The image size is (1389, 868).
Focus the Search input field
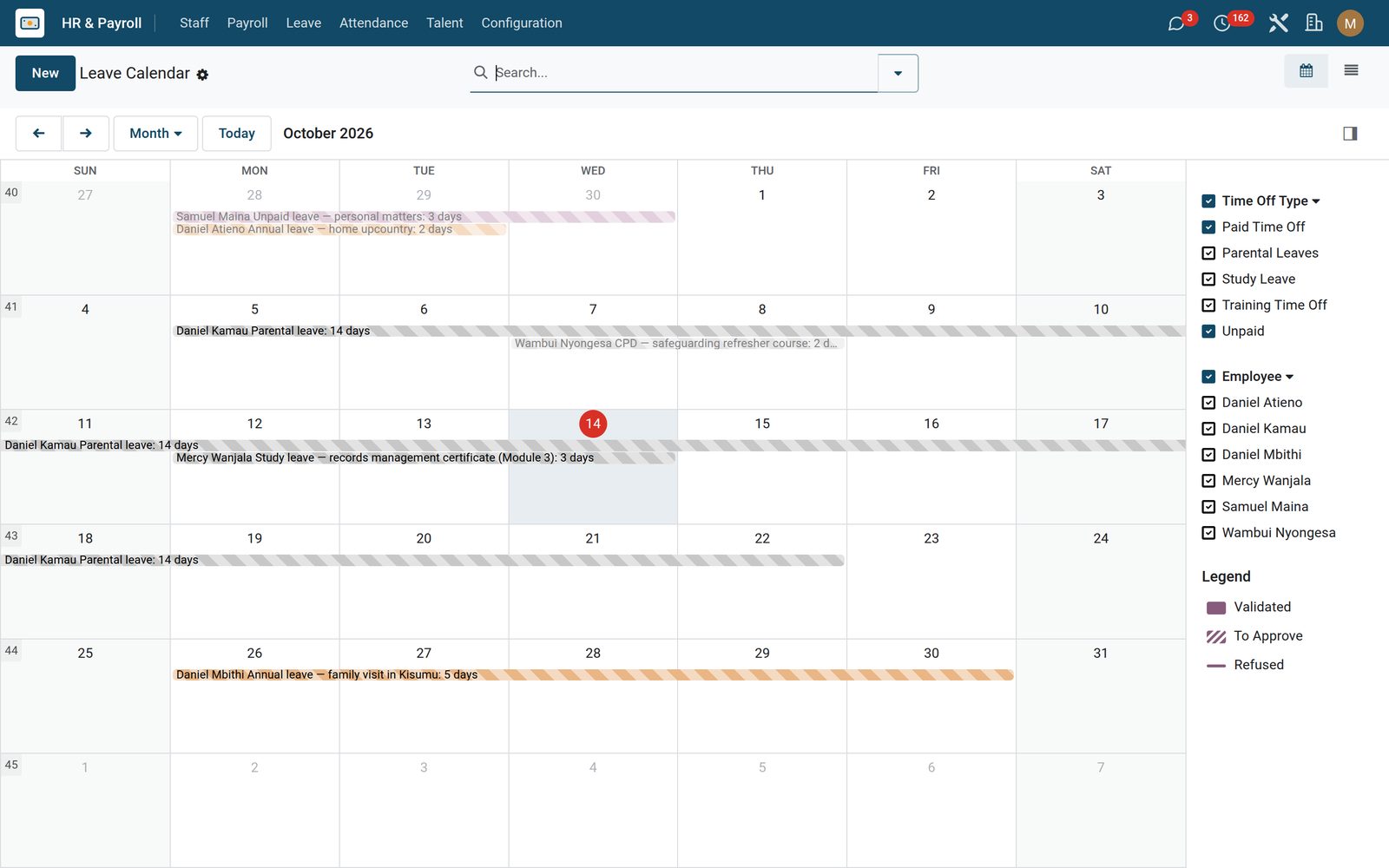[684, 73]
